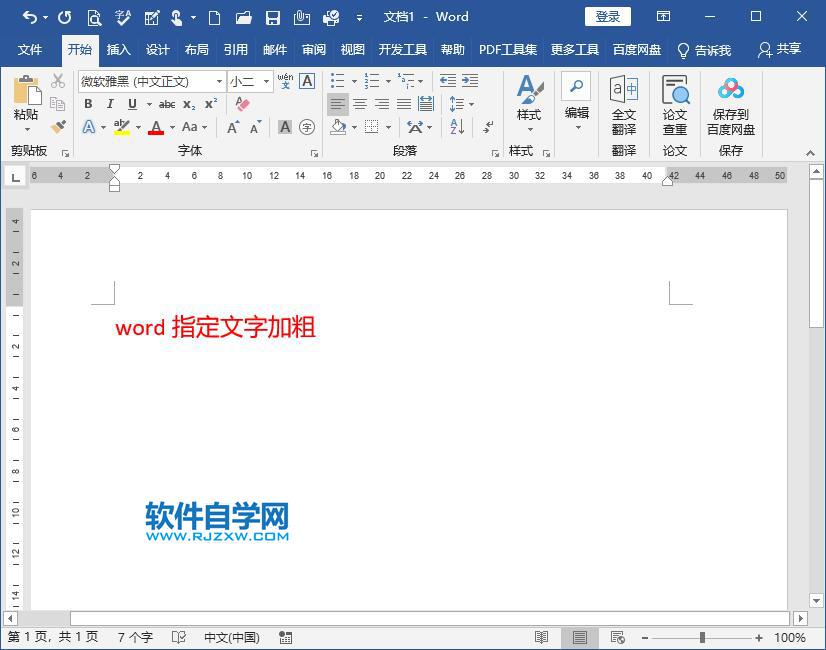Open the 文件 menu
The width and height of the screenshot is (826, 650).
[x=31, y=49]
